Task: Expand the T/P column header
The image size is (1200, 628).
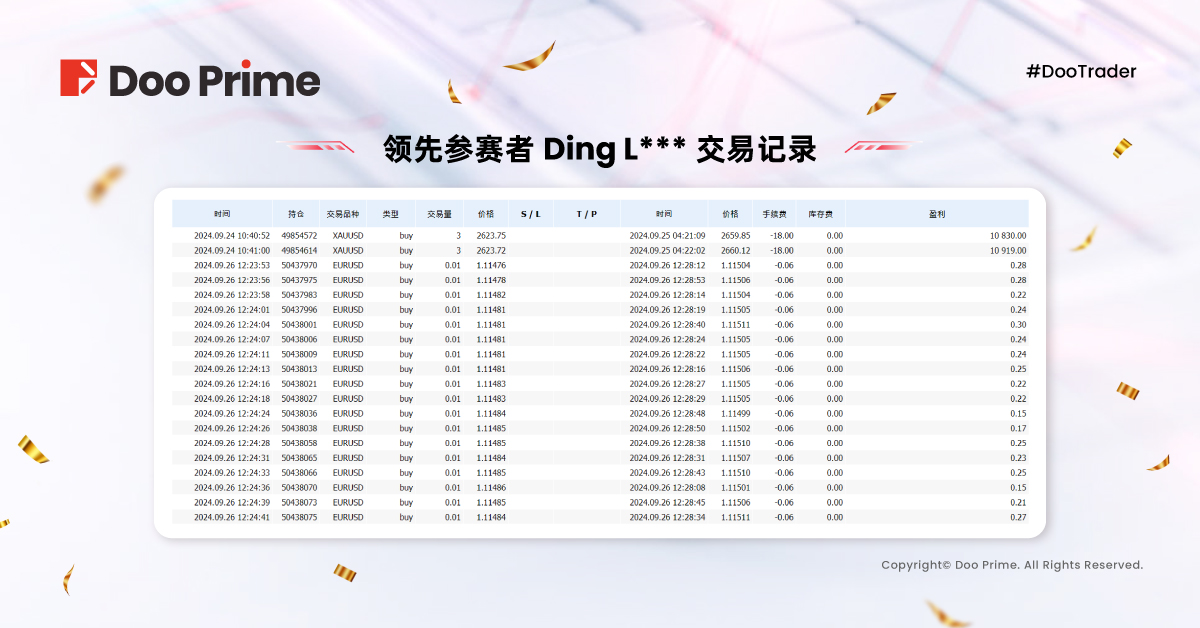Action: (586, 213)
